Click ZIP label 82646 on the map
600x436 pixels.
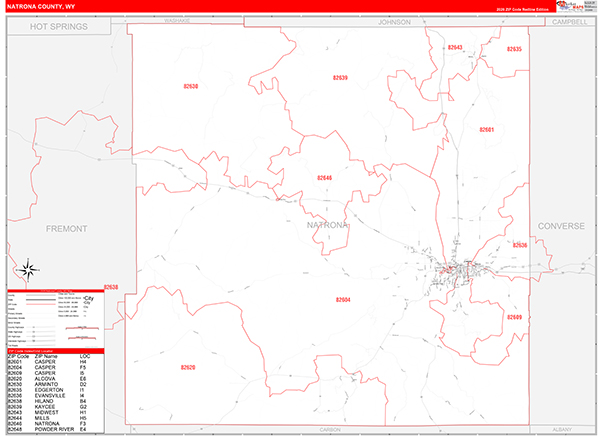pos(324,178)
